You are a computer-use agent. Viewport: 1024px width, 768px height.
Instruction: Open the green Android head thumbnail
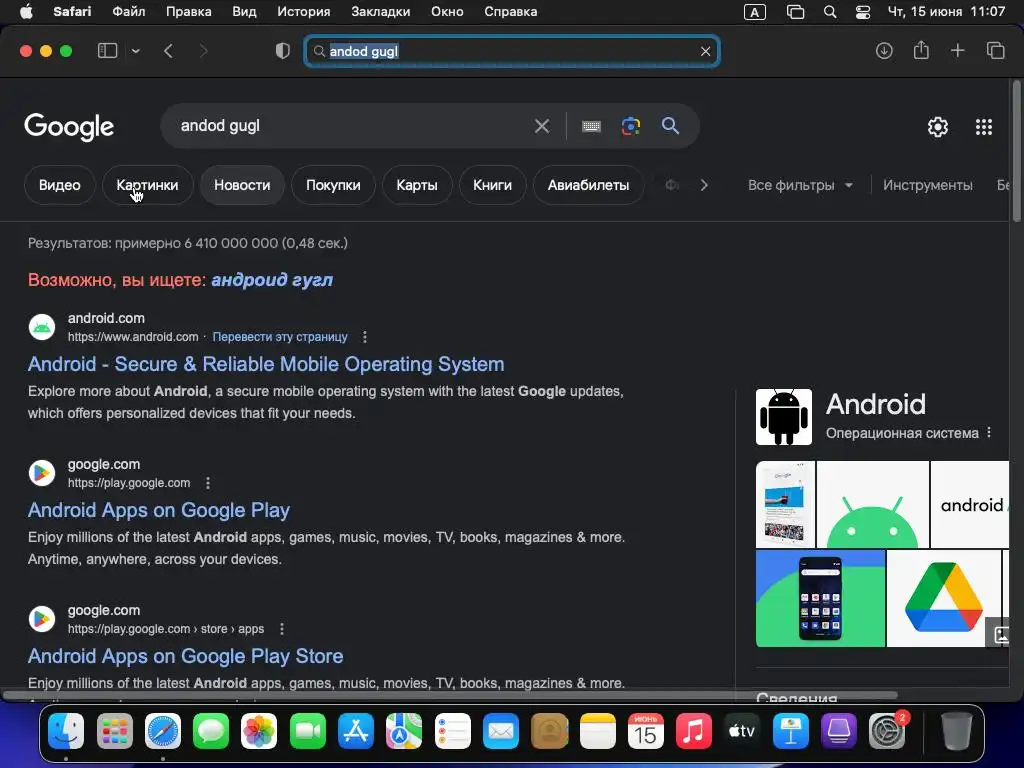point(872,504)
